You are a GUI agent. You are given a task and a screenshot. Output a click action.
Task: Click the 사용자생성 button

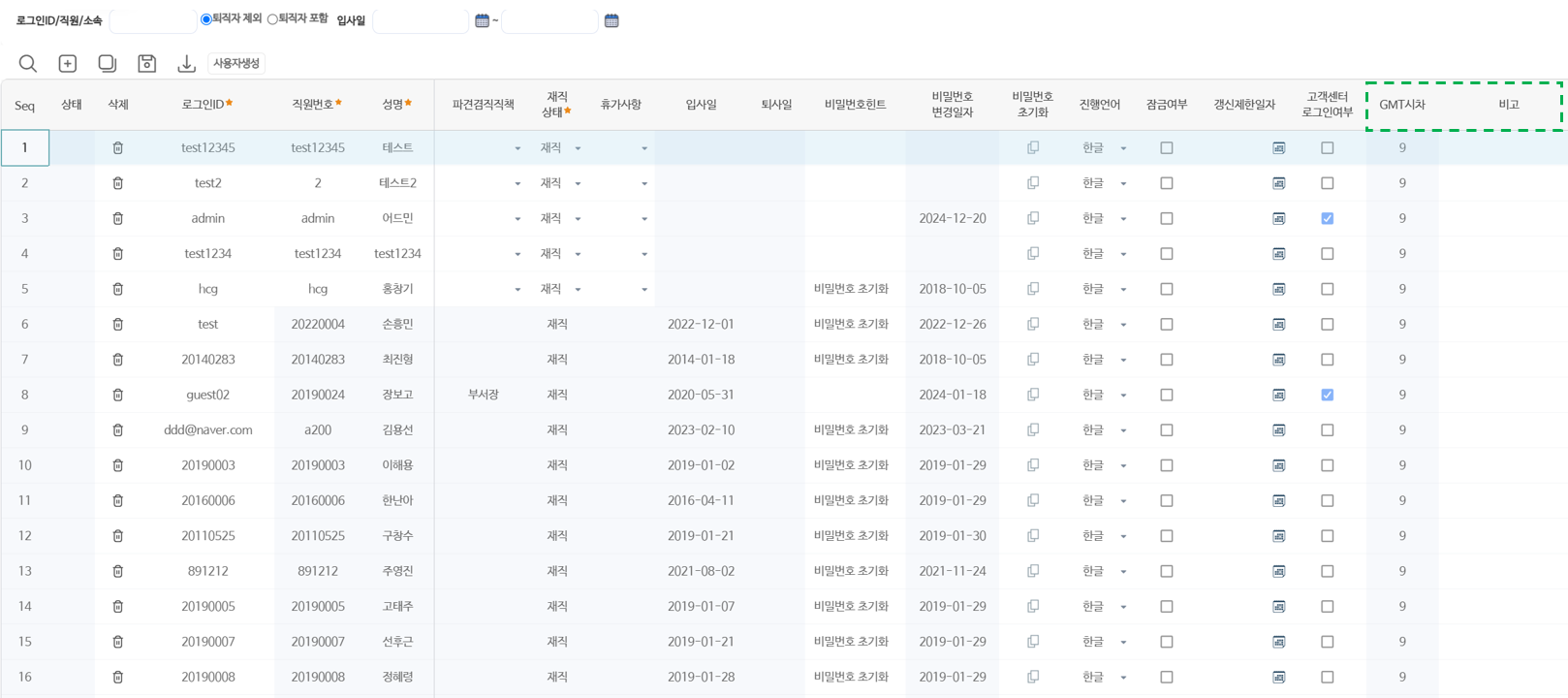(x=236, y=63)
